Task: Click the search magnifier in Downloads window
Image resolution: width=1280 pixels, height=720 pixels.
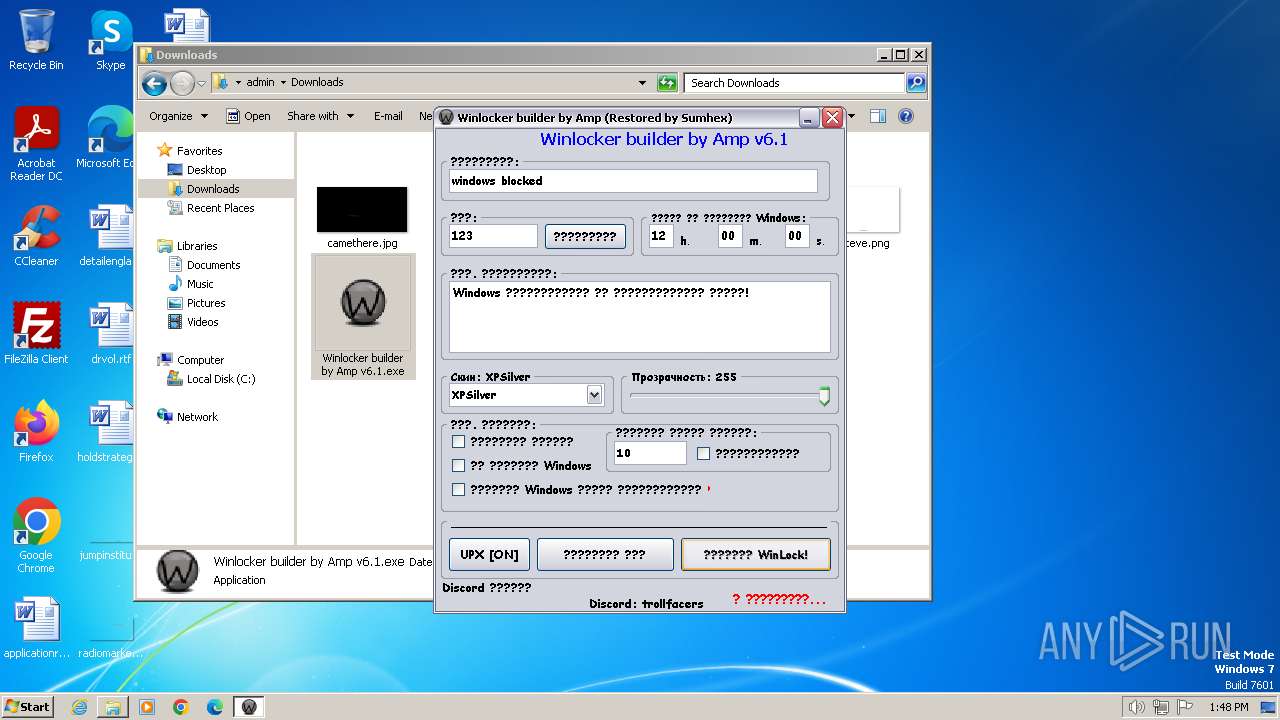Action: [916, 83]
